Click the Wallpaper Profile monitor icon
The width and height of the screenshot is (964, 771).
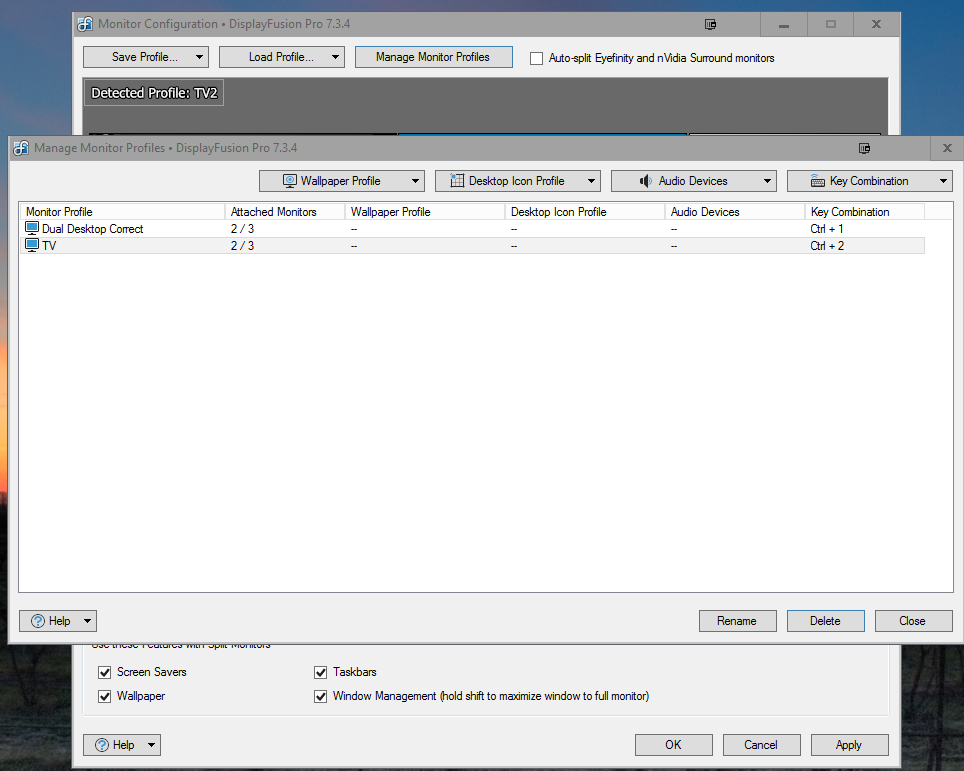pyautogui.click(x=290, y=181)
